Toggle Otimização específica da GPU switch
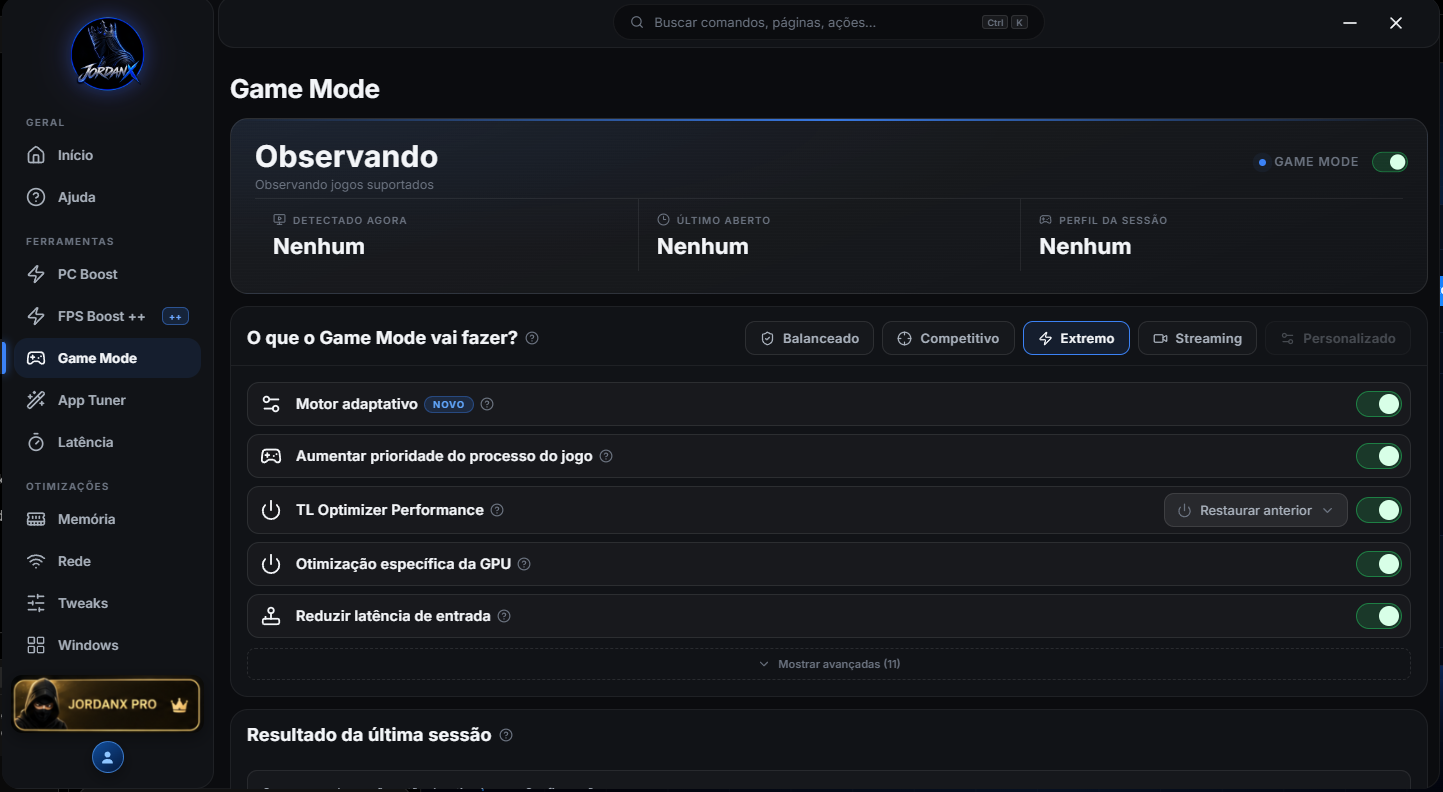 [x=1379, y=564]
